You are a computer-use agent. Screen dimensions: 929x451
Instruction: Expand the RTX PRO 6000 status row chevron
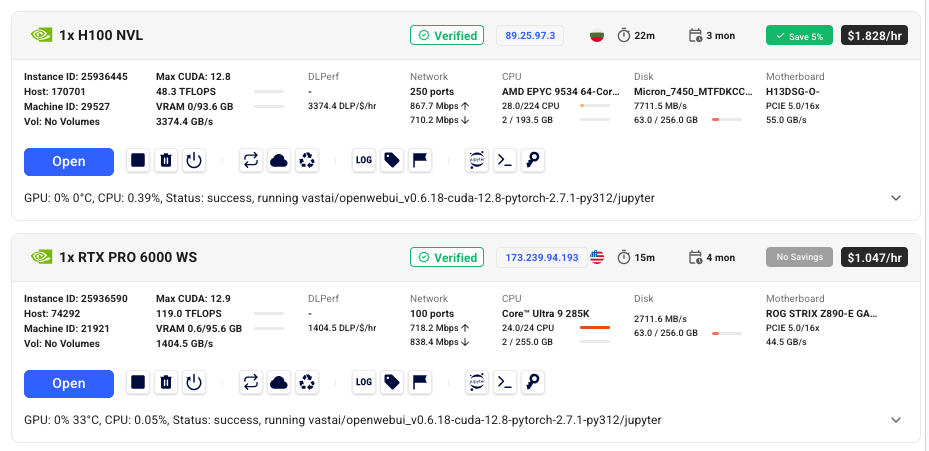click(x=895, y=420)
